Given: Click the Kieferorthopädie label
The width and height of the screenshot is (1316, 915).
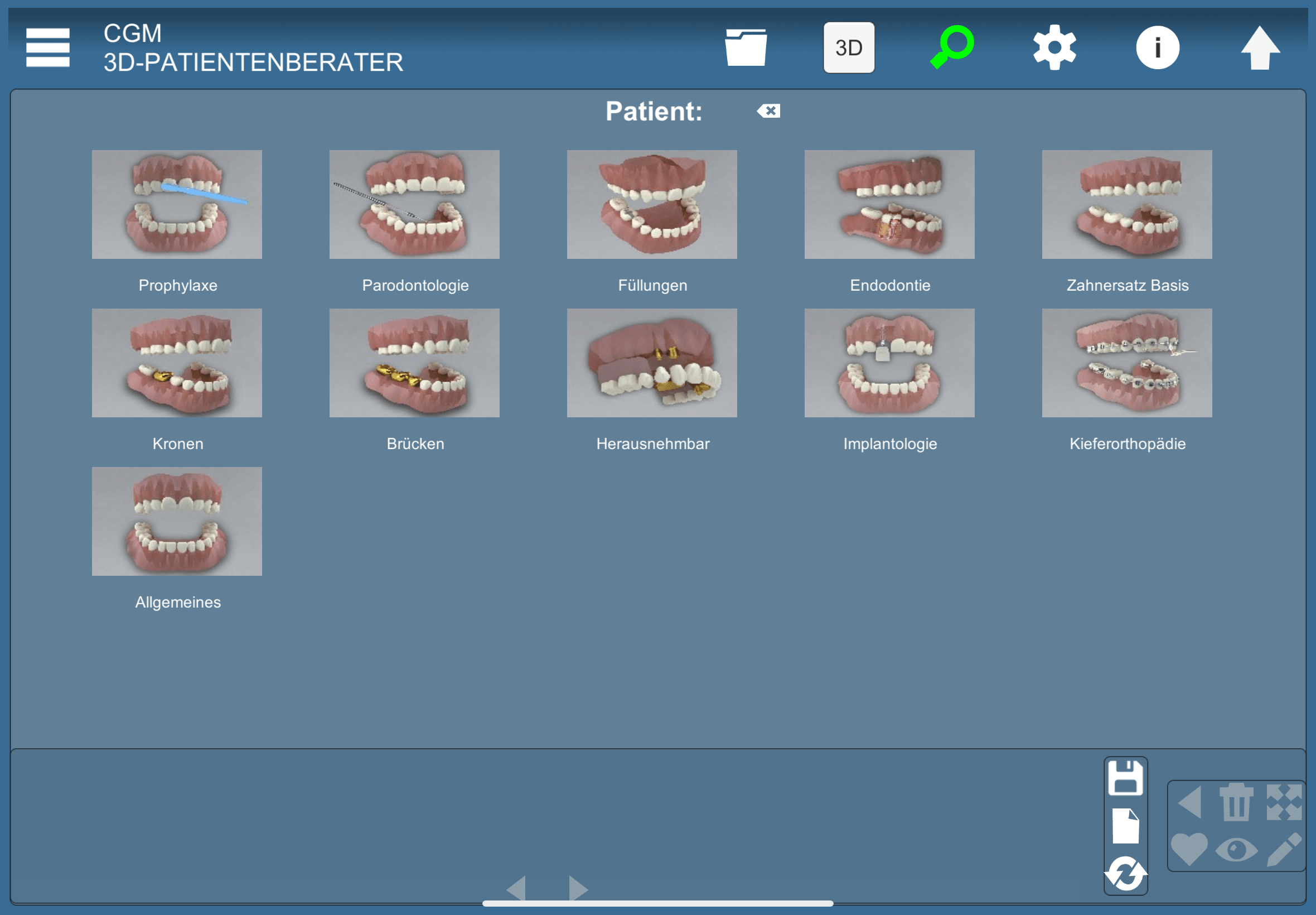Looking at the screenshot, I should click(x=1127, y=444).
